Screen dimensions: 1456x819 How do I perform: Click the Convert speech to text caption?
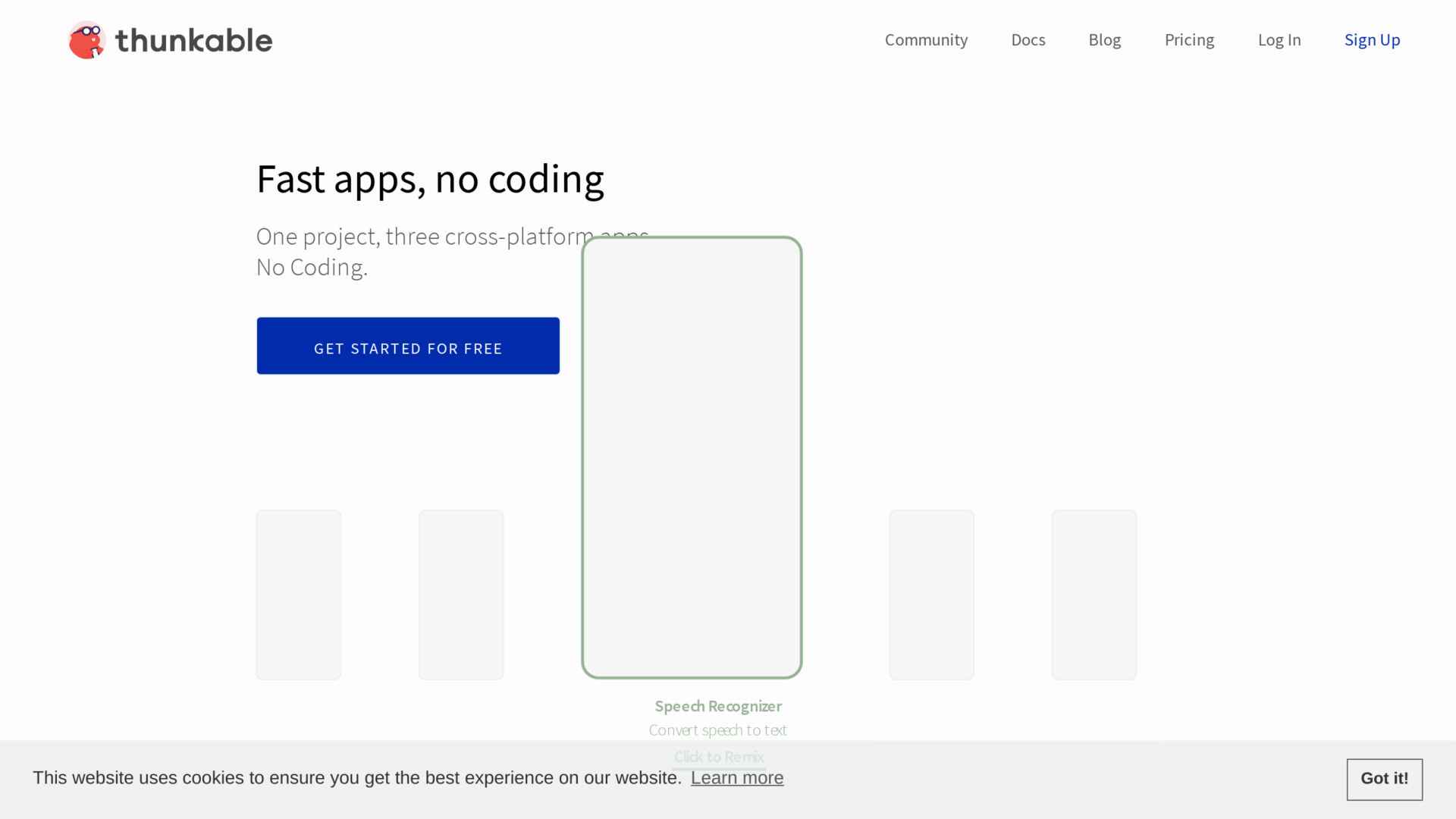coord(718,730)
